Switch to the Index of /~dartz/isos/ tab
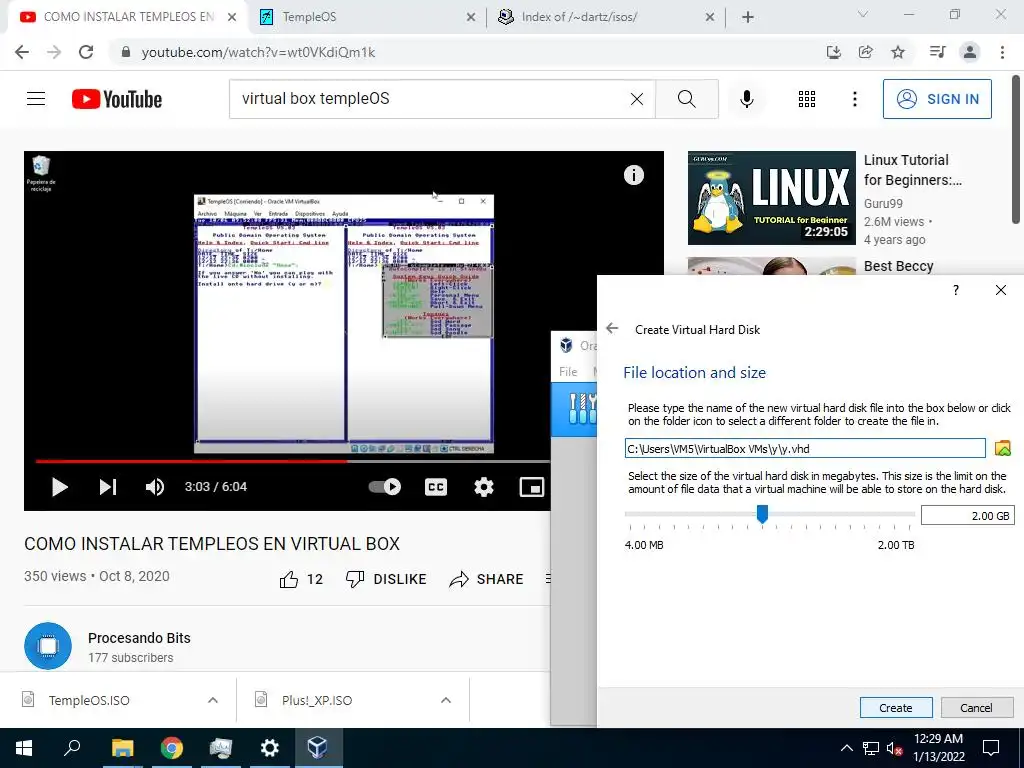 [606, 17]
